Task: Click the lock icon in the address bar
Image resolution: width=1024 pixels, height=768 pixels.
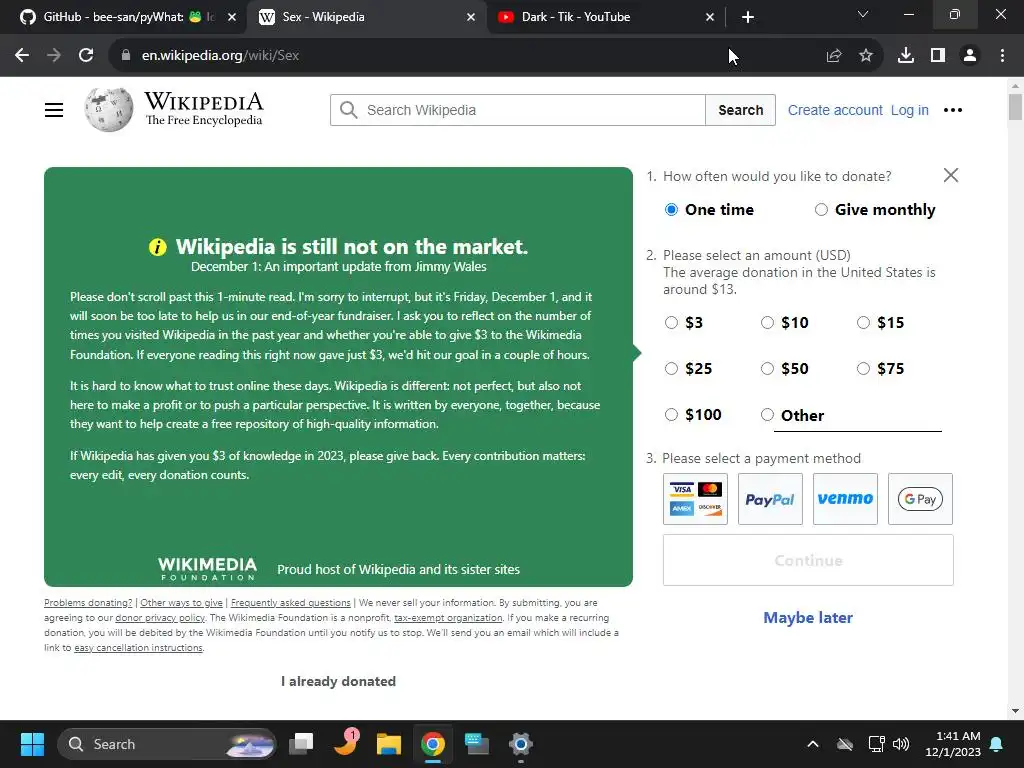Action: coord(126,56)
